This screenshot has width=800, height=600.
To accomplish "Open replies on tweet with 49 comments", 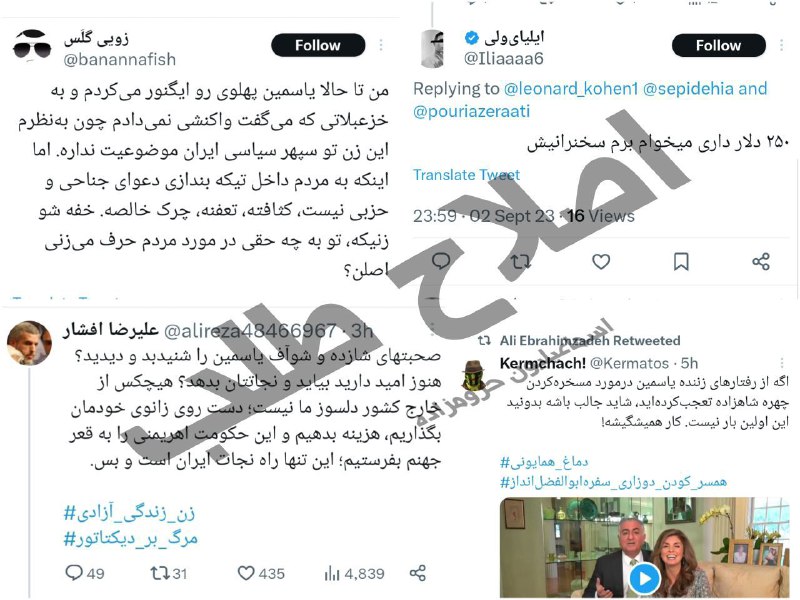I will click(x=85, y=573).
